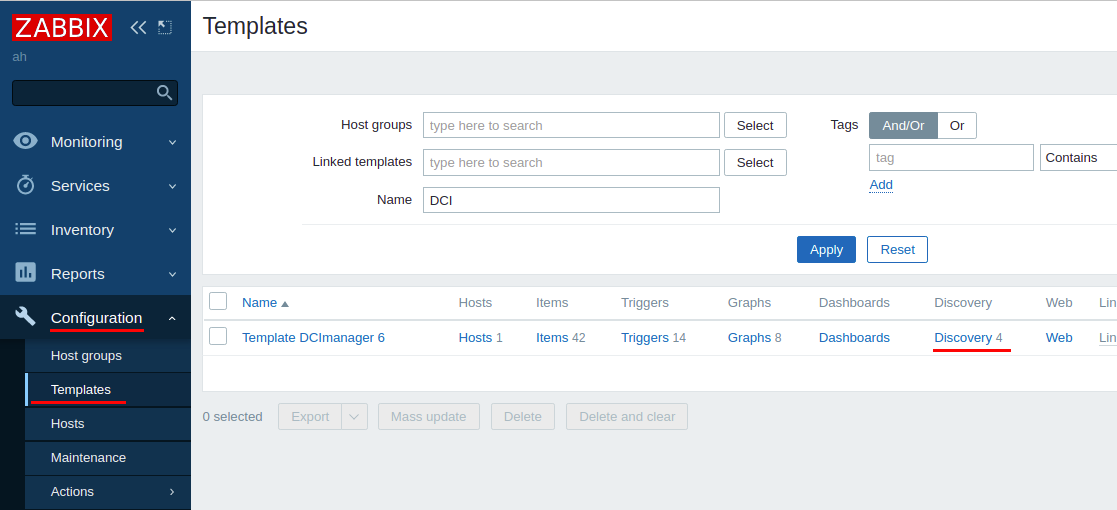
Task: Click the Apply filter button
Action: [826, 249]
